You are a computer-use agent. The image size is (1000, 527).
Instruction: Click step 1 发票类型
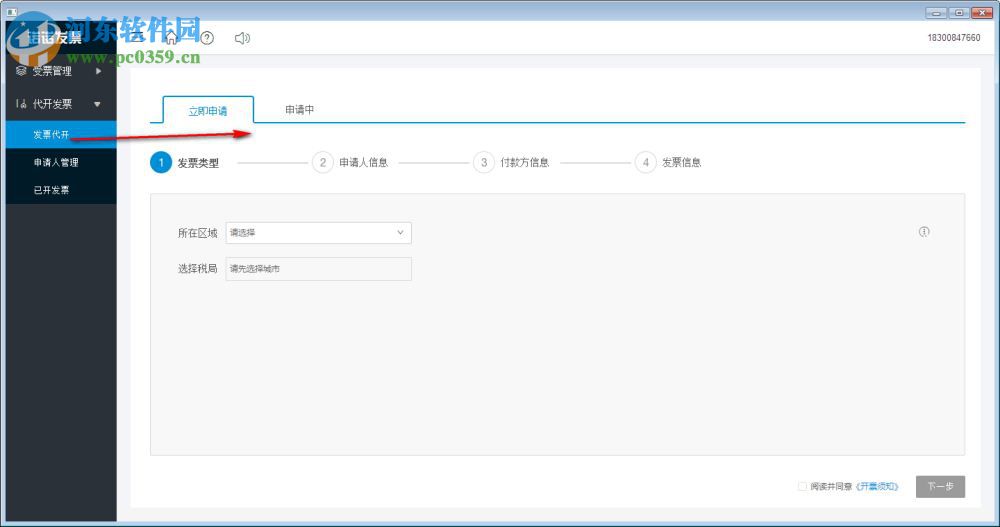click(x=185, y=163)
